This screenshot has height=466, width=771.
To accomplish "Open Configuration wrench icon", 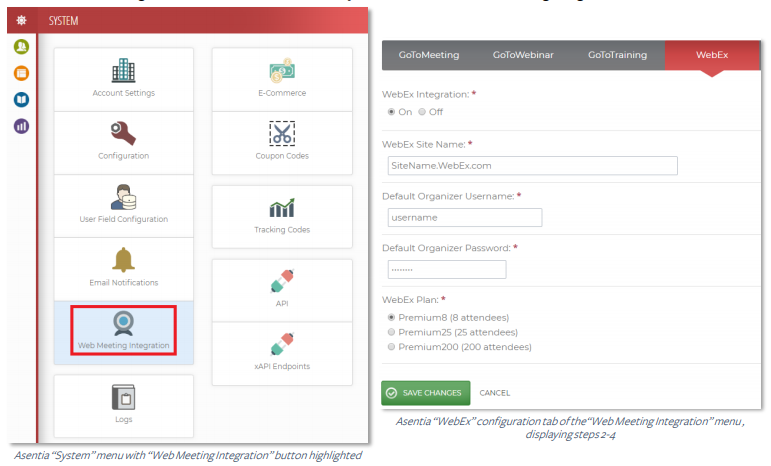I will click(x=123, y=133).
